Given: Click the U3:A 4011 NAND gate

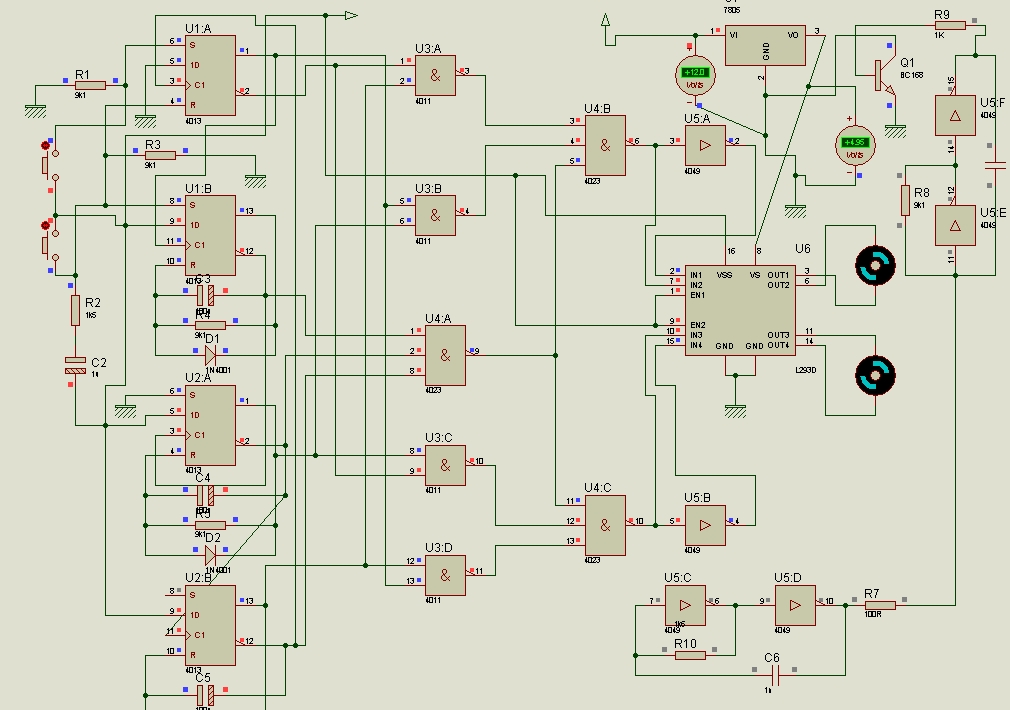Looking at the screenshot, I should tap(435, 75).
